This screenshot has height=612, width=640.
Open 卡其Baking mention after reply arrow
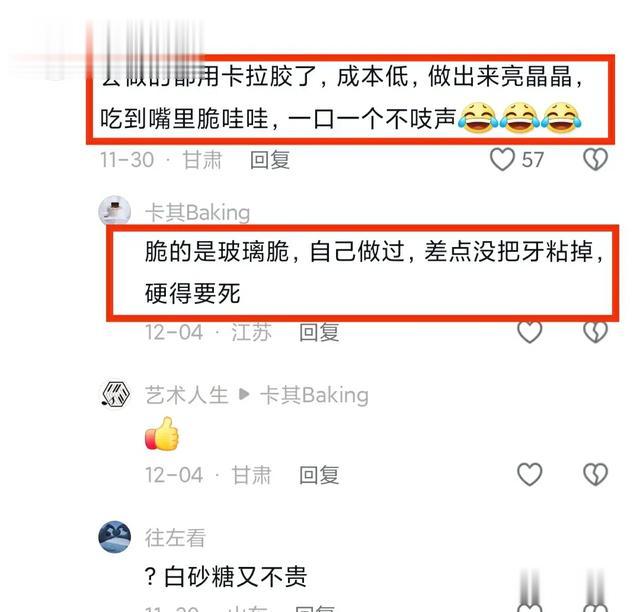click(x=314, y=395)
